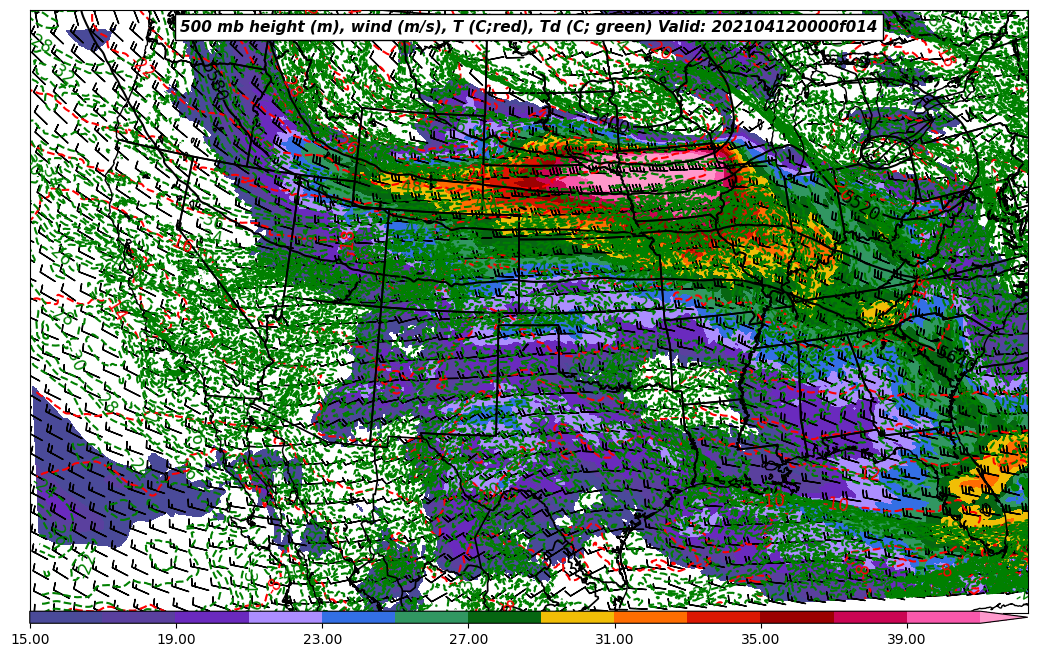Click the 39.00 colorbar tick label
1037x657 pixels.
tap(906, 637)
